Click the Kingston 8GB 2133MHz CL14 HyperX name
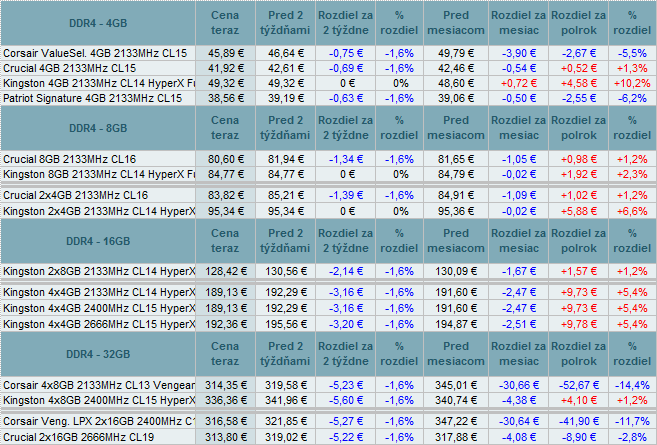The width and height of the screenshot is (657, 445). click(99, 174)
